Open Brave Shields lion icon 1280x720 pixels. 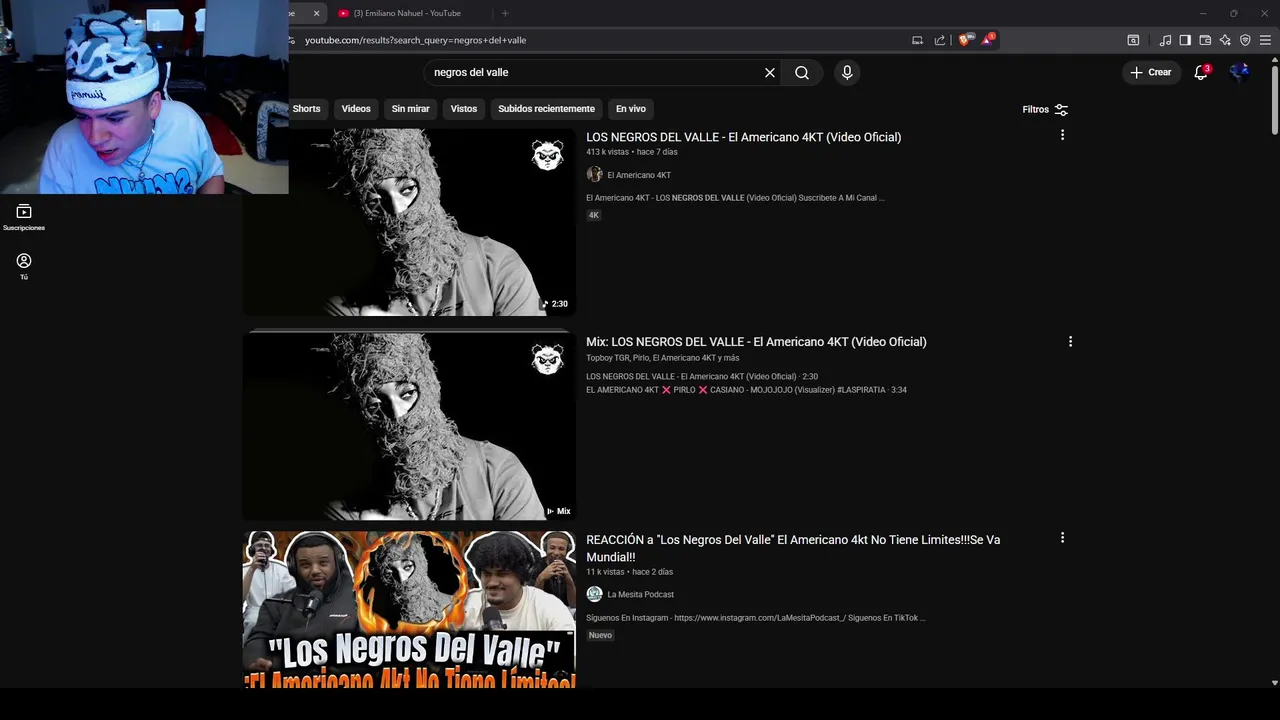pyautogui.click(x=965, y=40)
